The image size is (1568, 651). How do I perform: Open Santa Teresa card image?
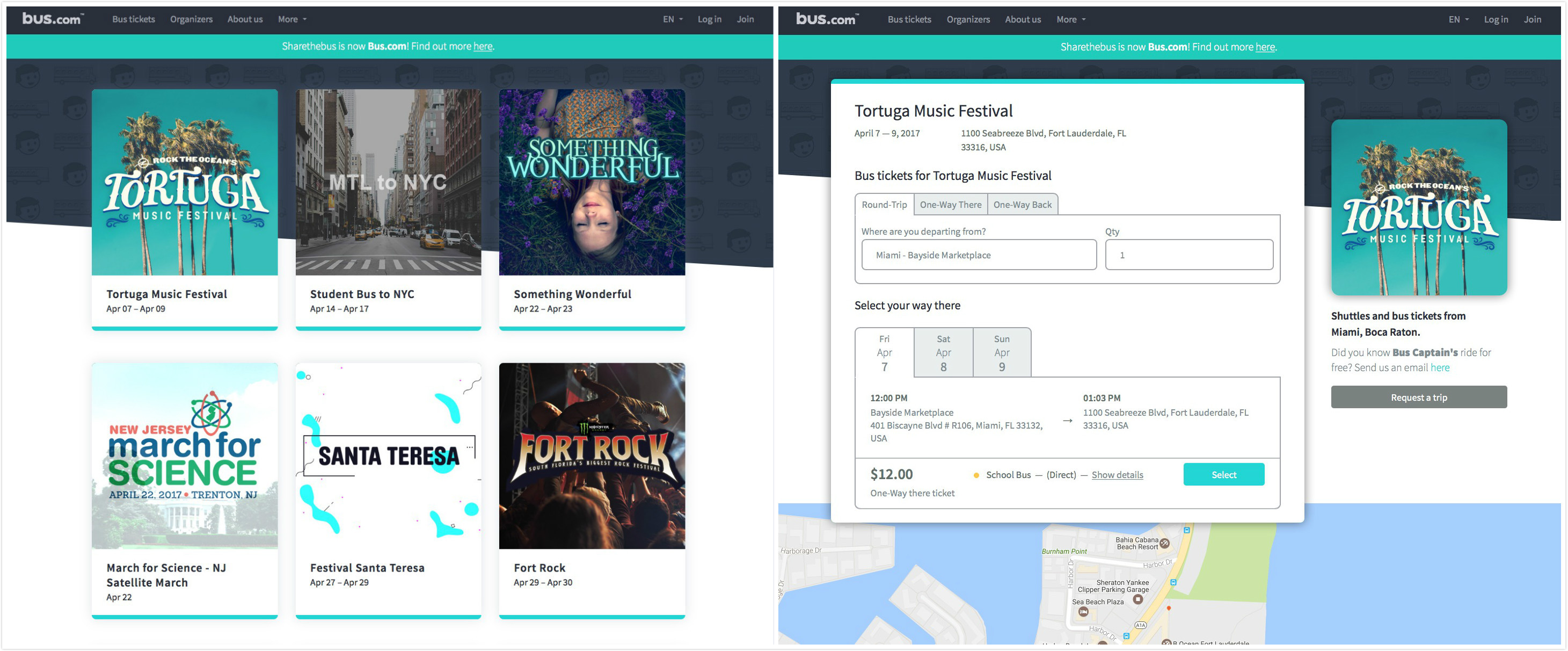388,455
